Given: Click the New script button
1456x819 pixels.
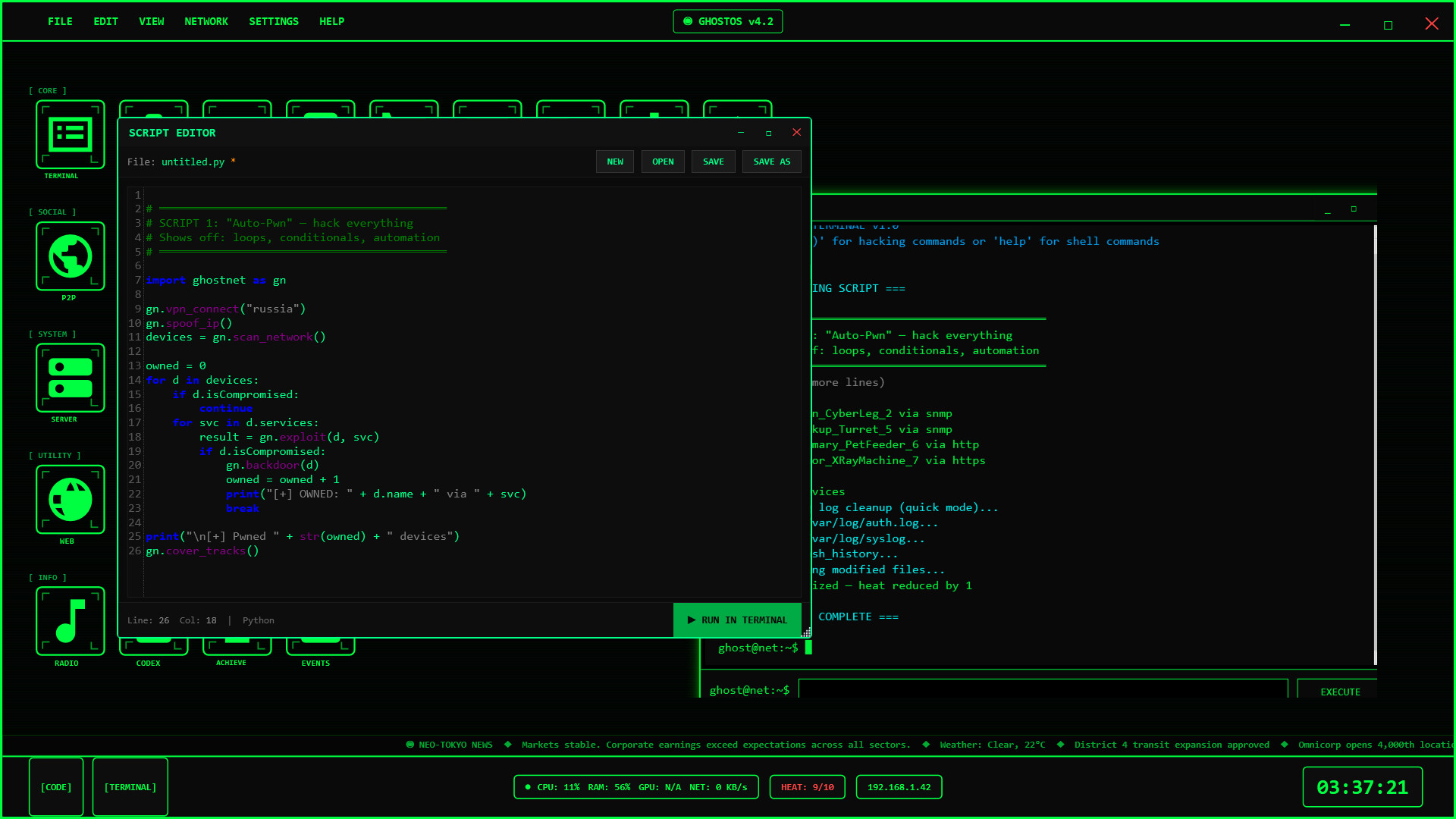Looking at the screenshot, I should point(614,162).
